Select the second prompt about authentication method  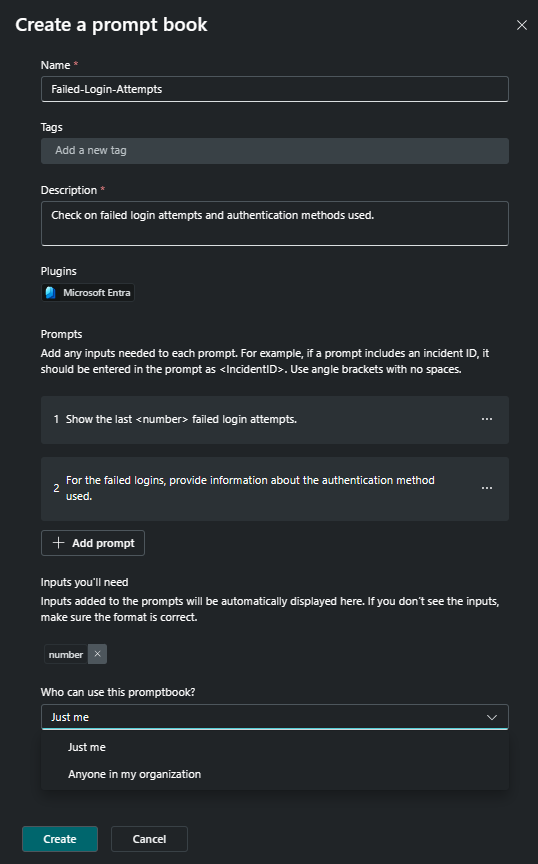[275, 489]
